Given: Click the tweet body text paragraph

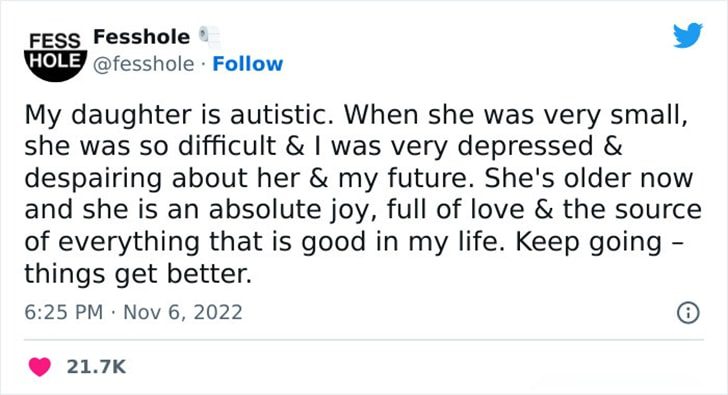Looking at the screenshot, I should click(x=363, y=194).
